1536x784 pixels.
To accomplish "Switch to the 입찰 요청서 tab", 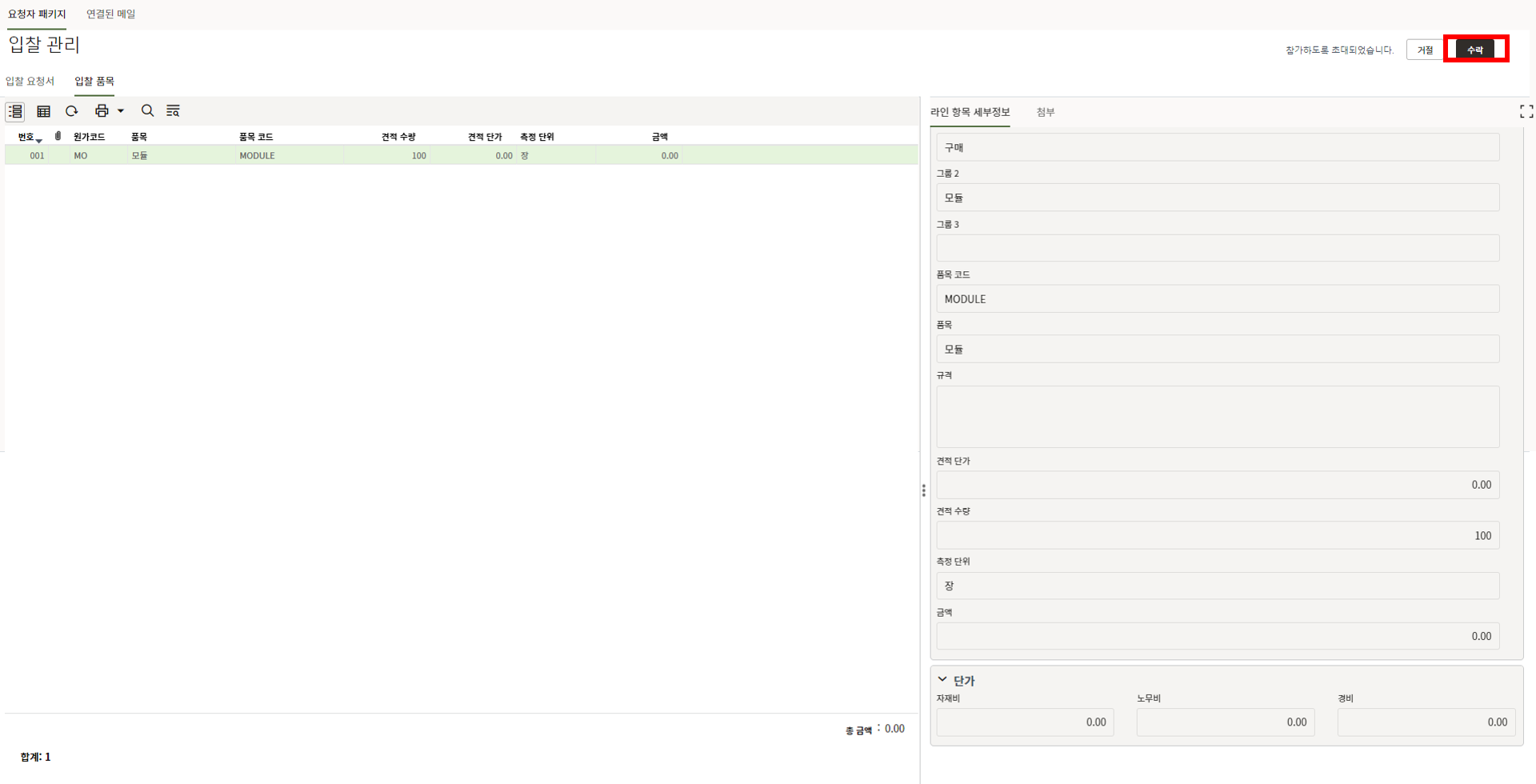I will click(x=30, y=82).
